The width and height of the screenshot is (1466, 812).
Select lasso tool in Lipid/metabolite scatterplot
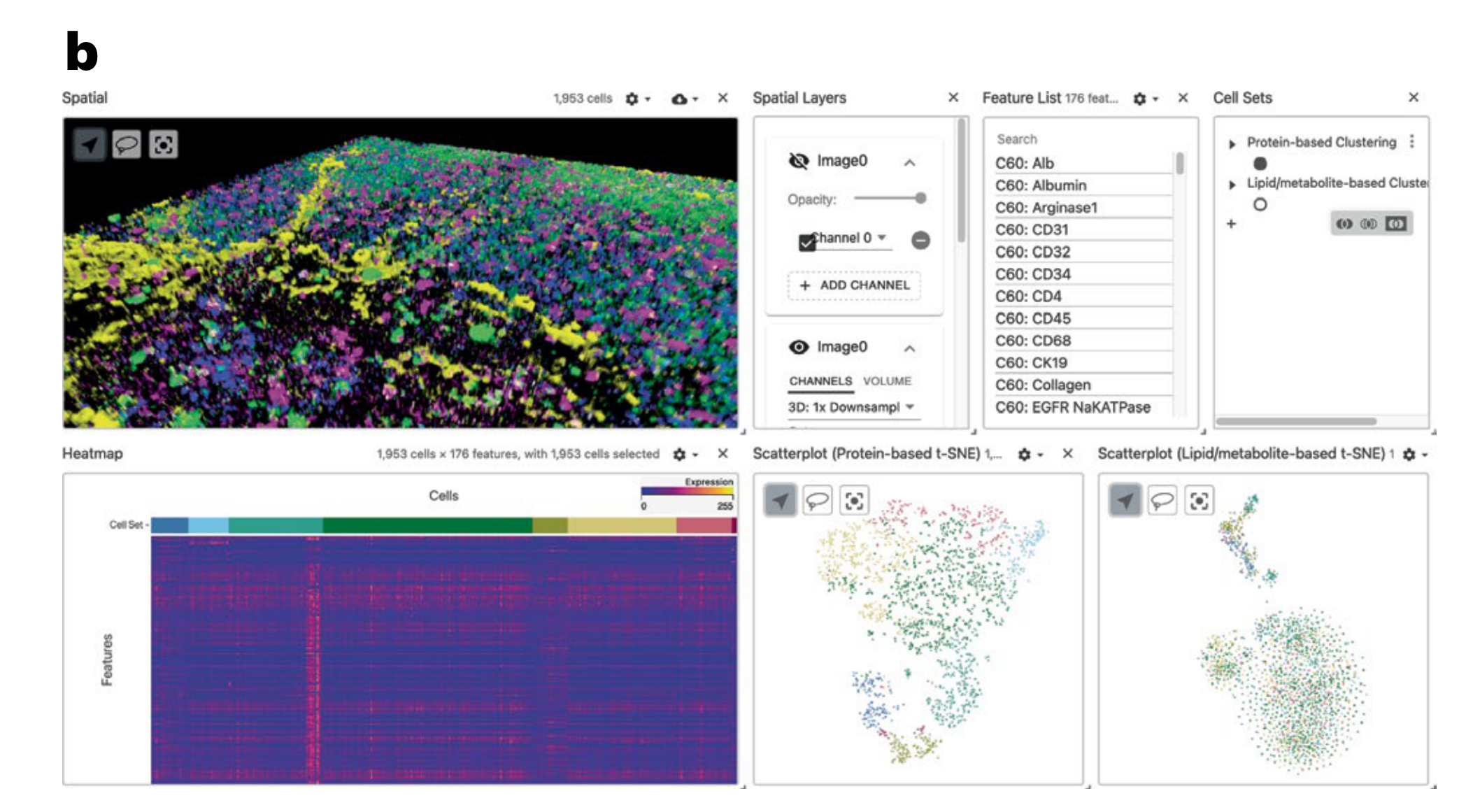click(1162, 501)
